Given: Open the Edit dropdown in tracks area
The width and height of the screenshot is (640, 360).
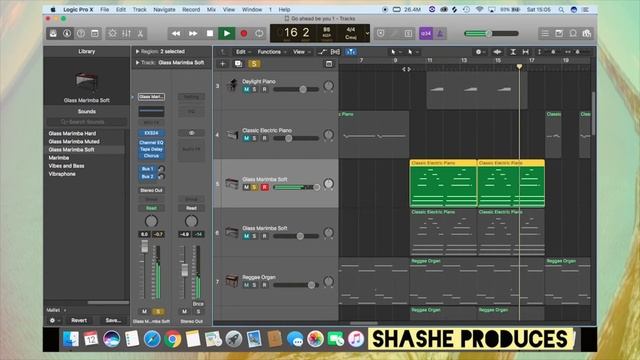Looking at the screenshot, I should click(x=243, y=52).
